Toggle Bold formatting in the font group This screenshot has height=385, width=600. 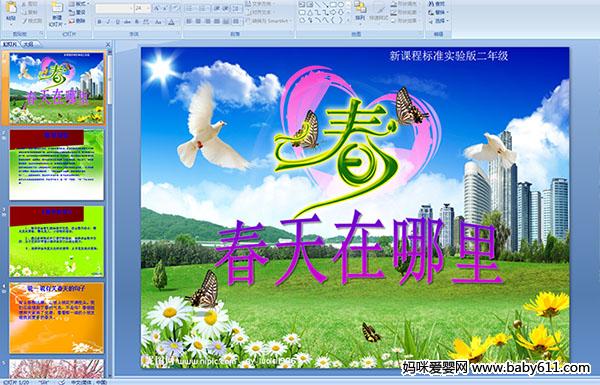99,22
